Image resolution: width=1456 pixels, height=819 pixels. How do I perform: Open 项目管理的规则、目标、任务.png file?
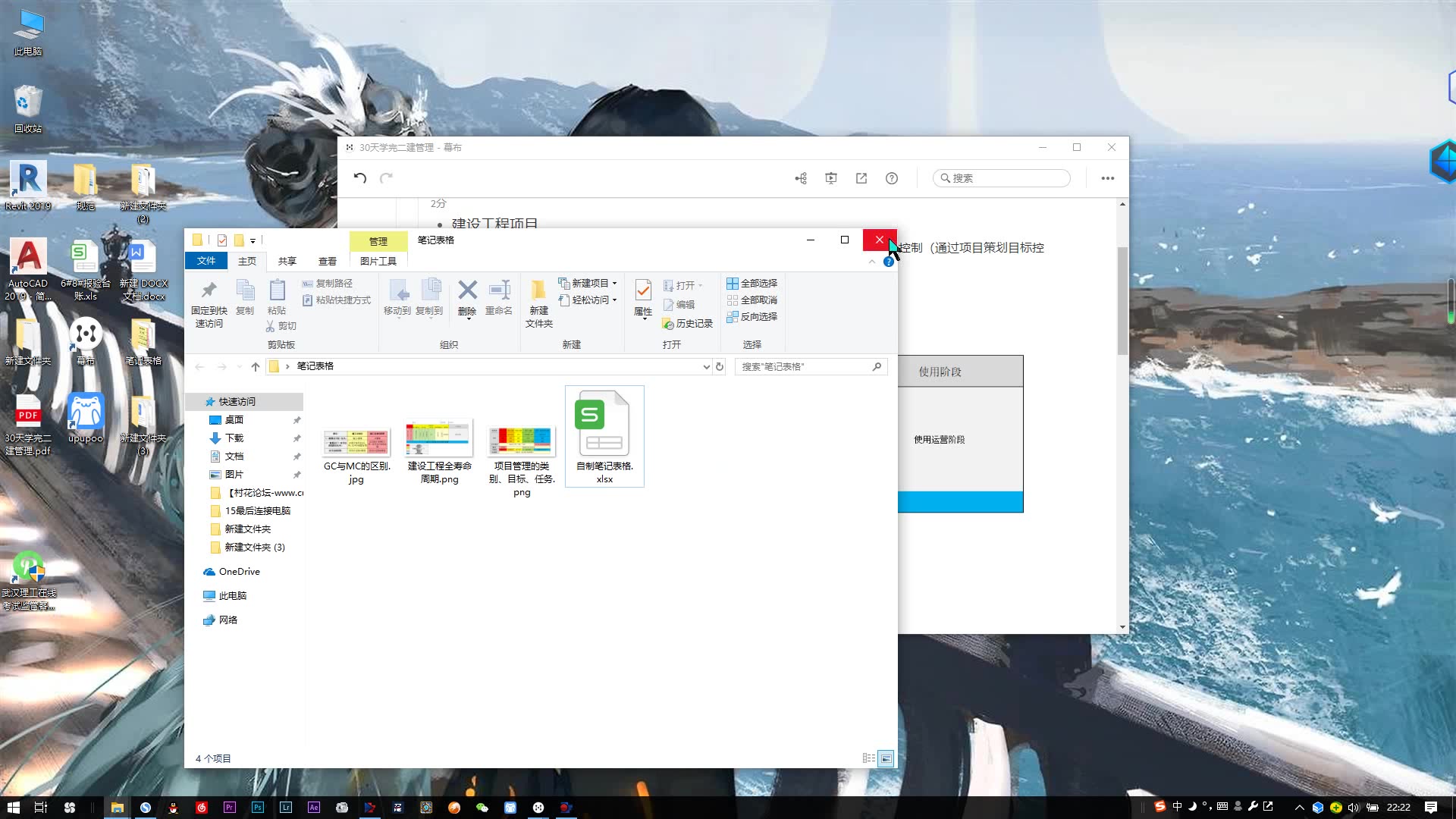(x=521, y=440)
